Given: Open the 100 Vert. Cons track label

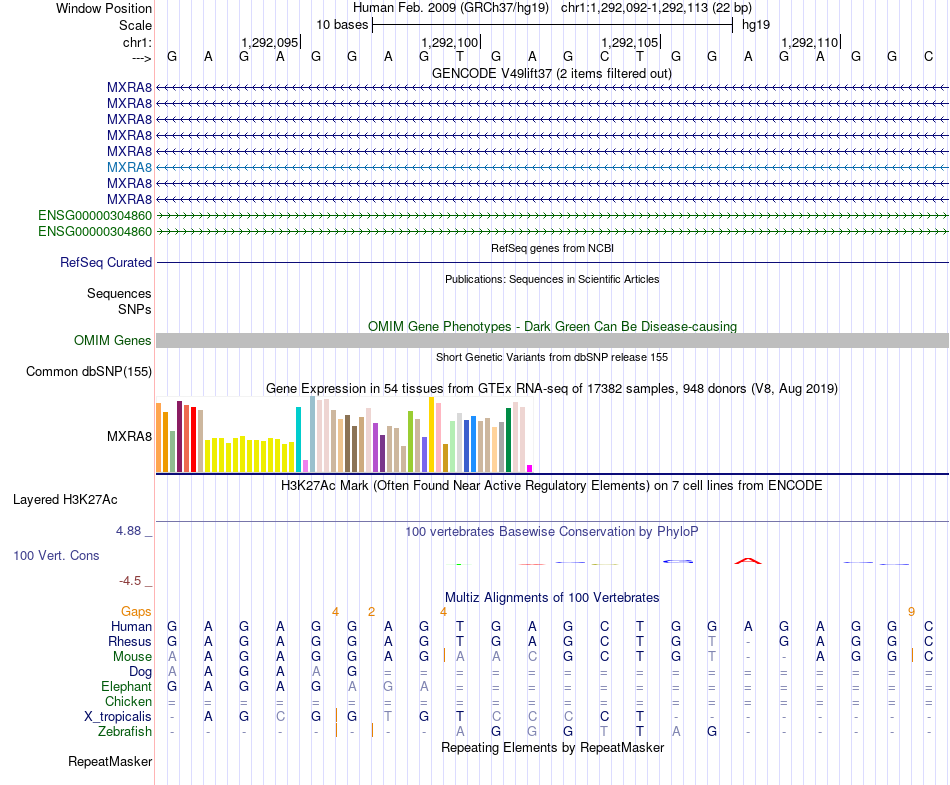Looking at the screenshot, I should point(56,555).
